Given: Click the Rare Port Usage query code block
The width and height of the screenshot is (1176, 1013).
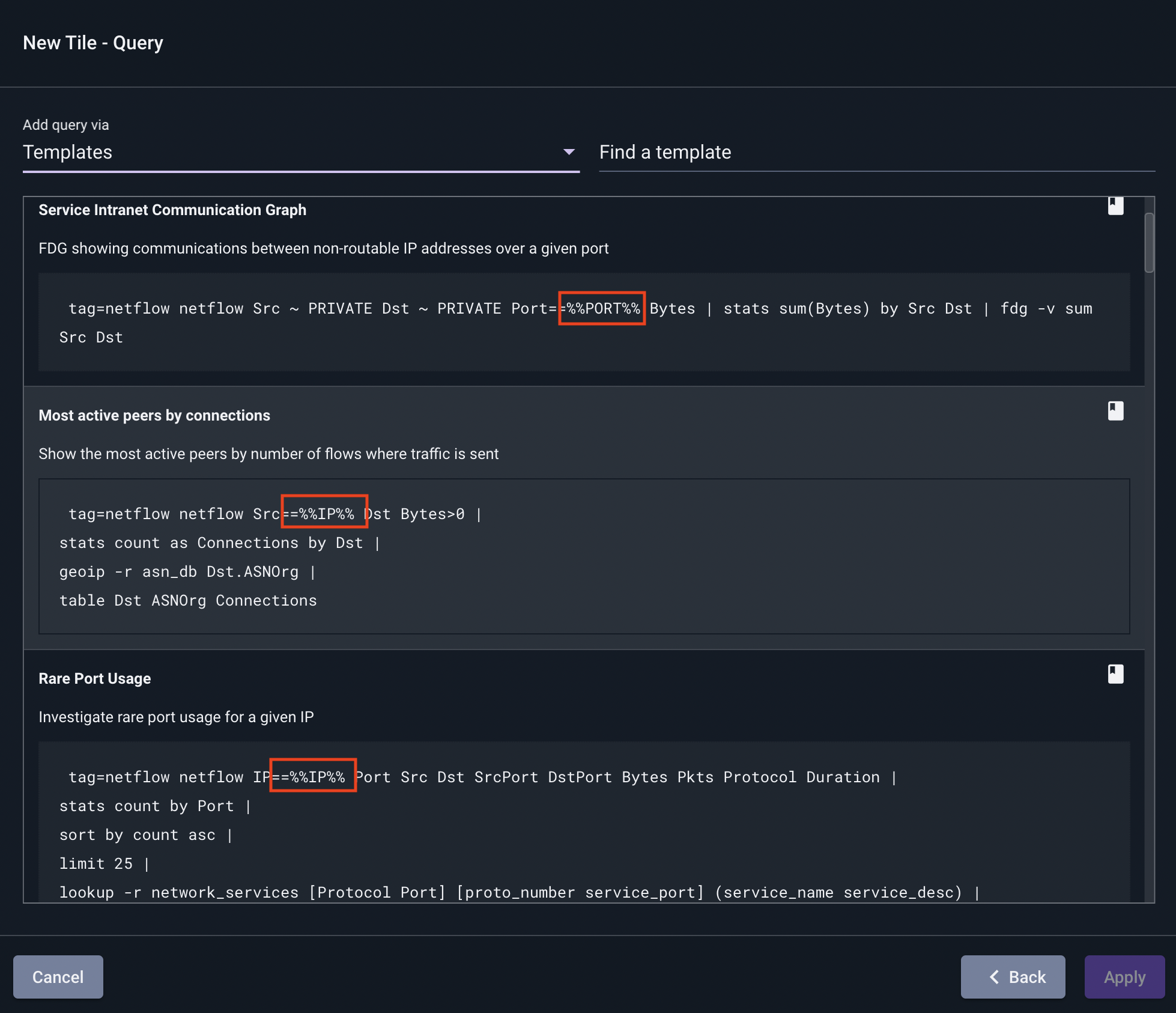Looking at the screenshot, I should (x=584, y=822).
